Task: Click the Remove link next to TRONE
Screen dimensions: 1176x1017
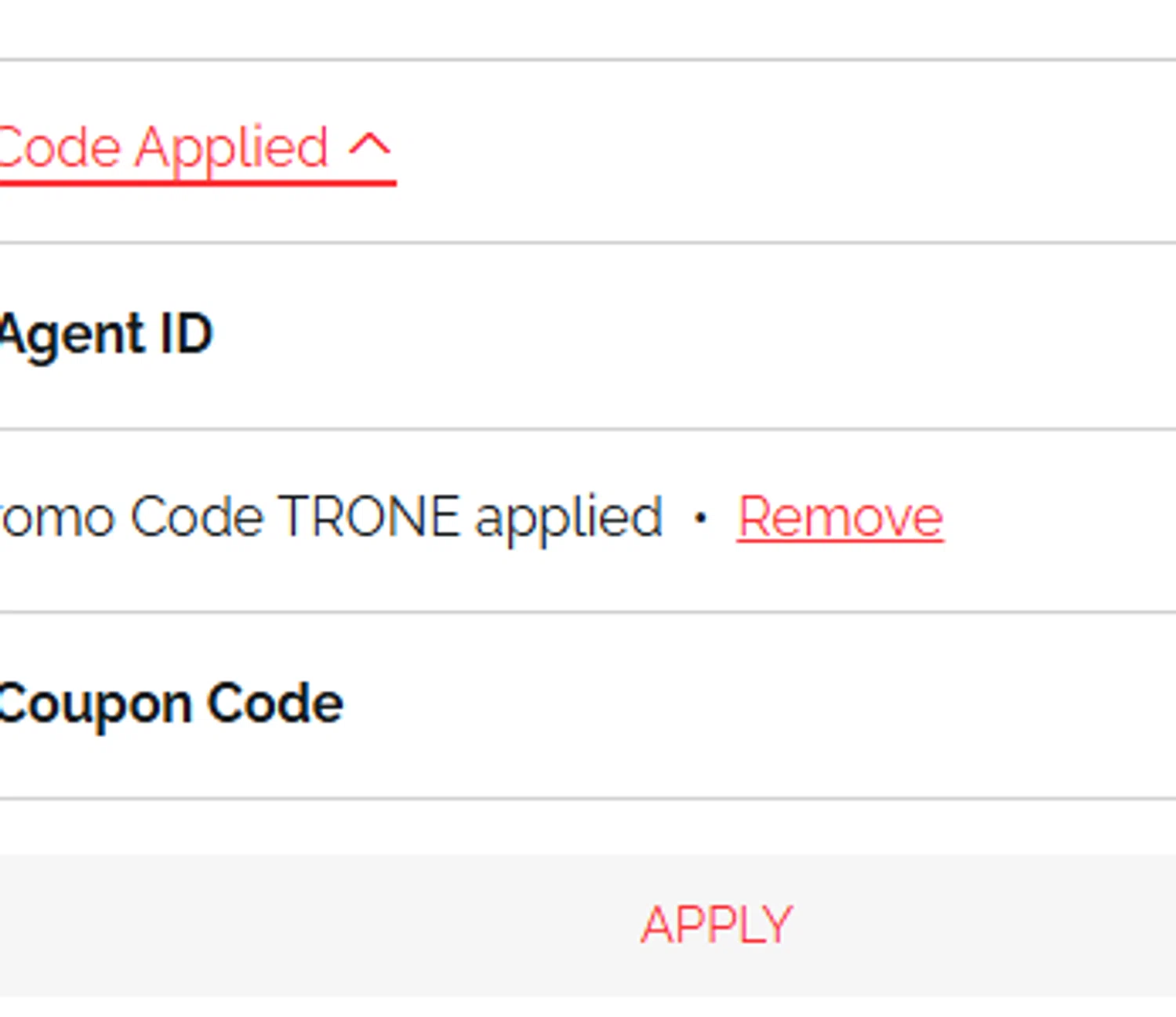Action: click(x=840, y=518)
